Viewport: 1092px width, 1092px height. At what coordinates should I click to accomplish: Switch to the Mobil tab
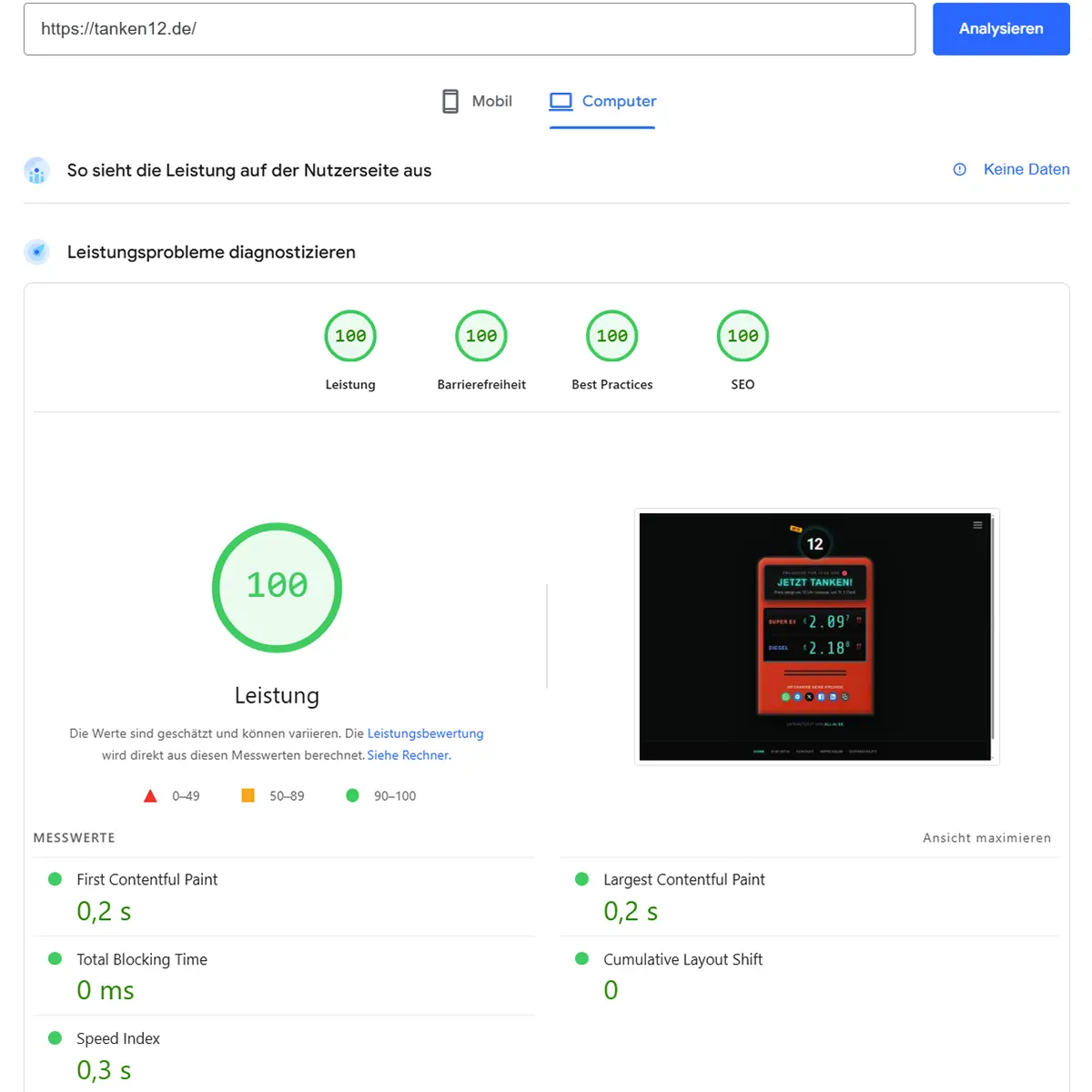pyautogui.click(x=477, y=101)
